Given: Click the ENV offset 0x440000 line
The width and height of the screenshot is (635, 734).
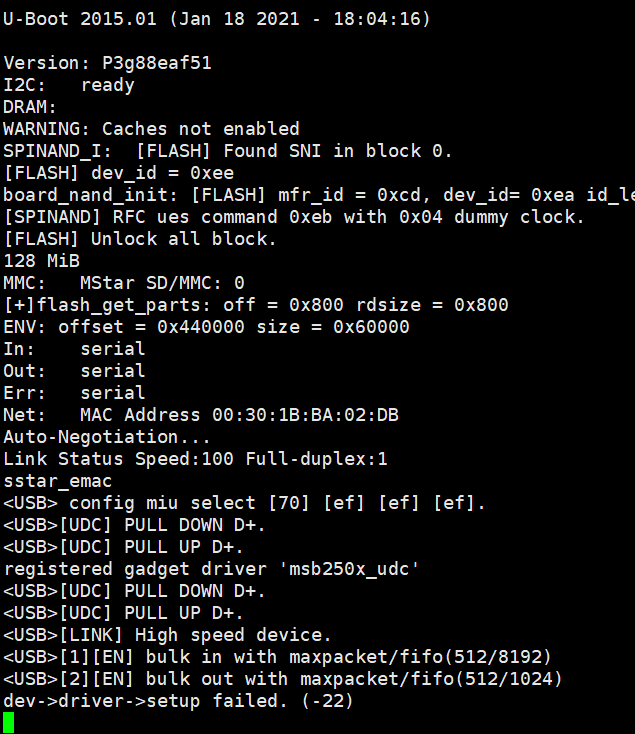Looking at the screenshot, I should pyautogui.click(x=206, y=327).
